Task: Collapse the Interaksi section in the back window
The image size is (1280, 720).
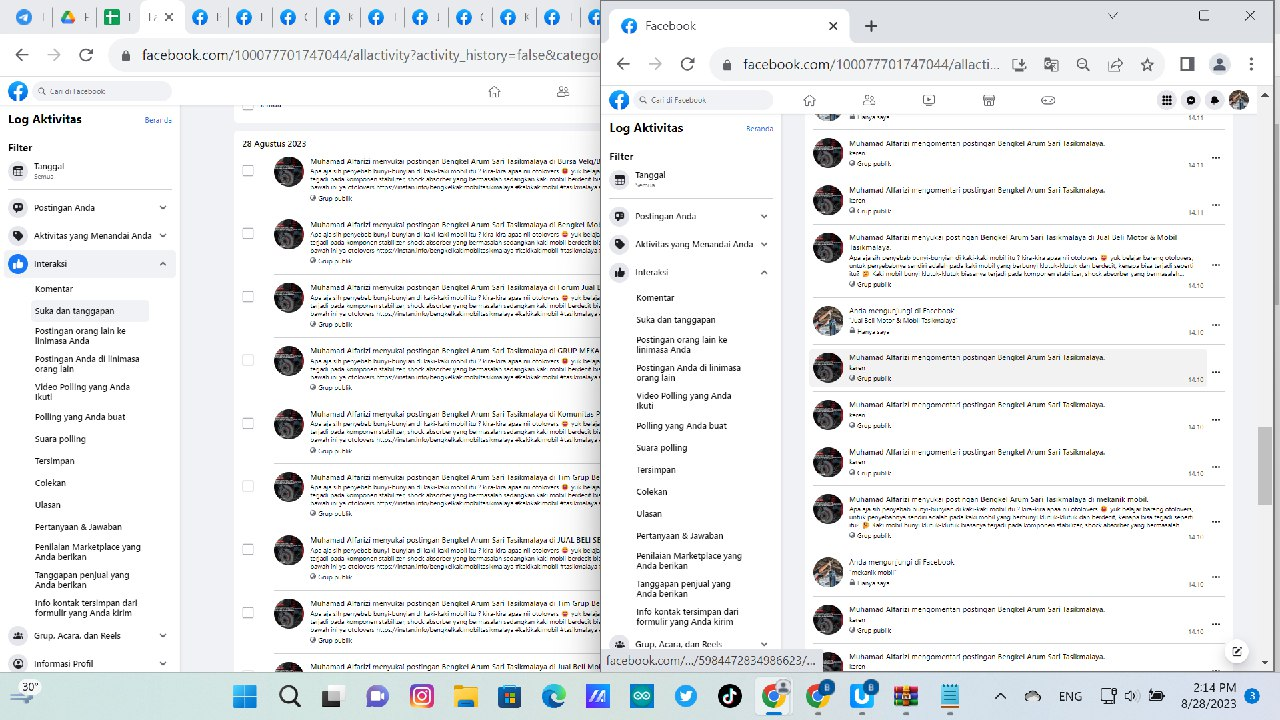Action: [x=89, y=264]
